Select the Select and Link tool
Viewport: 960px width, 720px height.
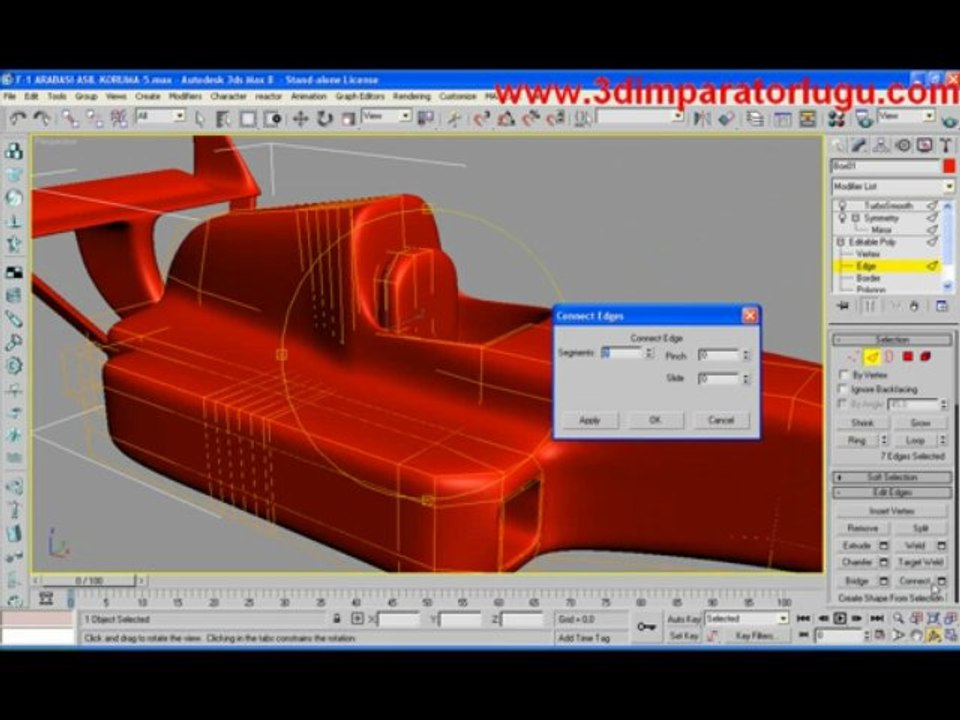[x=69, y=118]
